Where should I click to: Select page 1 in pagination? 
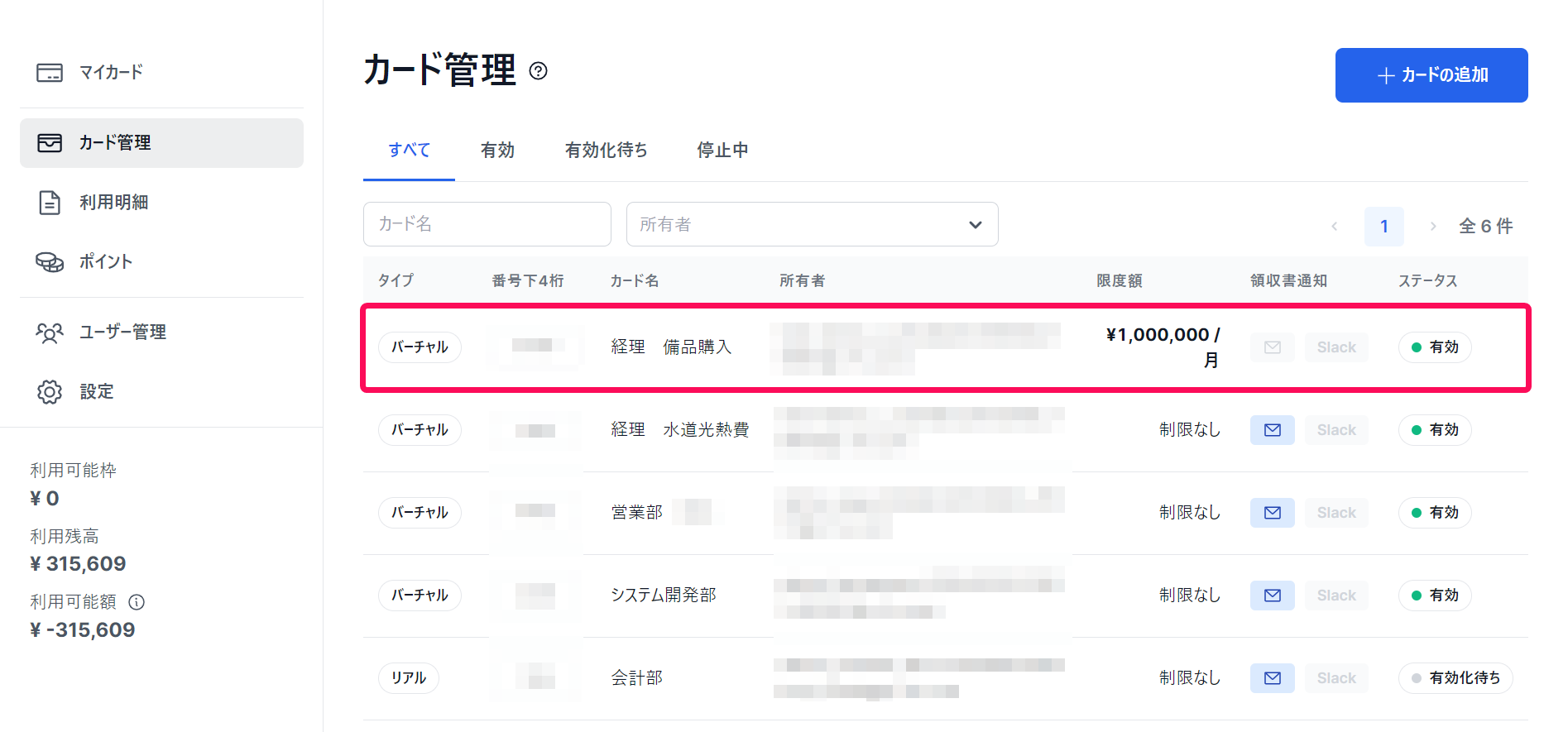pyautogui.click(x=1384, y=226)
